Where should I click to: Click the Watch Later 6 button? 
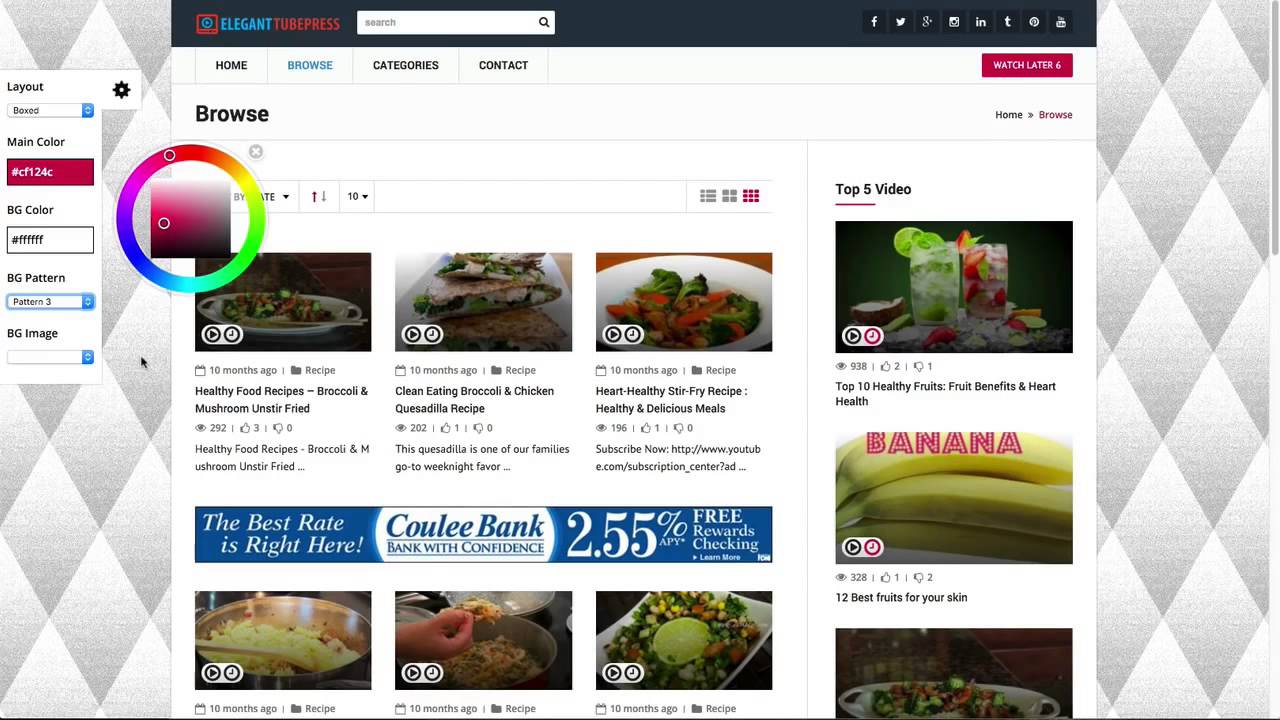[1027, 65]
